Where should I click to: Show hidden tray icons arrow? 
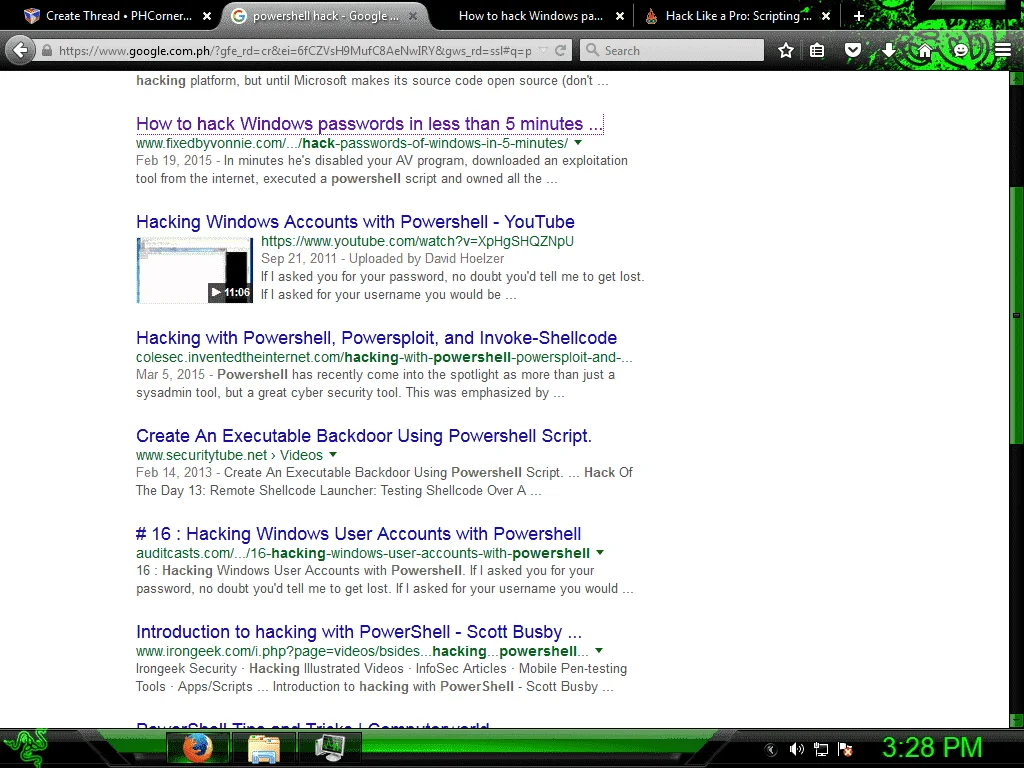(771, 749)
